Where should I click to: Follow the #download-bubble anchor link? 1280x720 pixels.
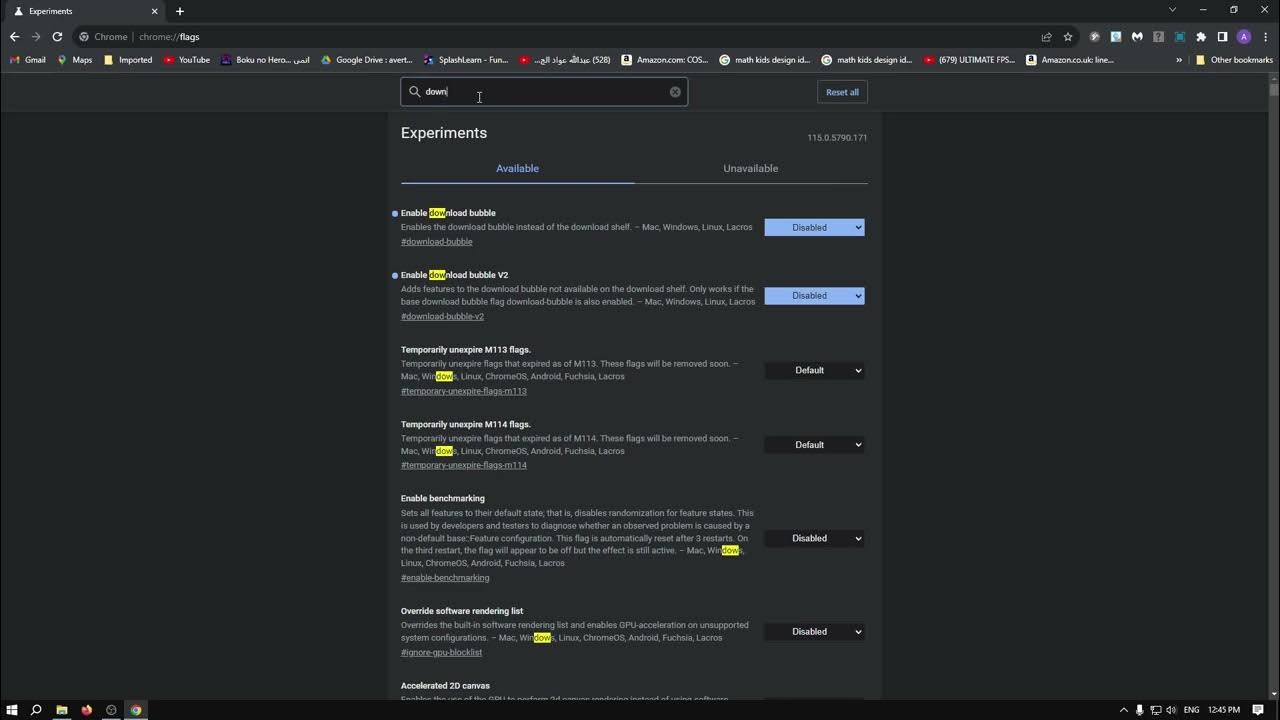(x=437, y=242)
